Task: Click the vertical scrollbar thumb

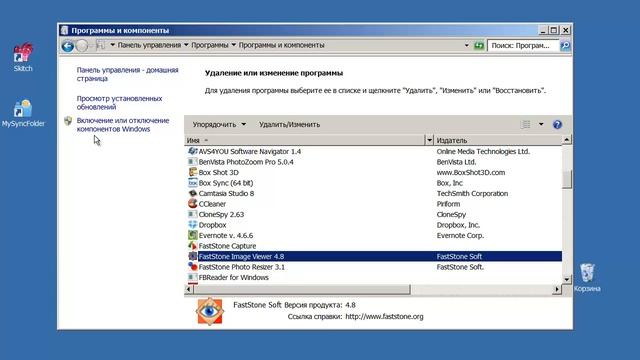Action: 567,180
